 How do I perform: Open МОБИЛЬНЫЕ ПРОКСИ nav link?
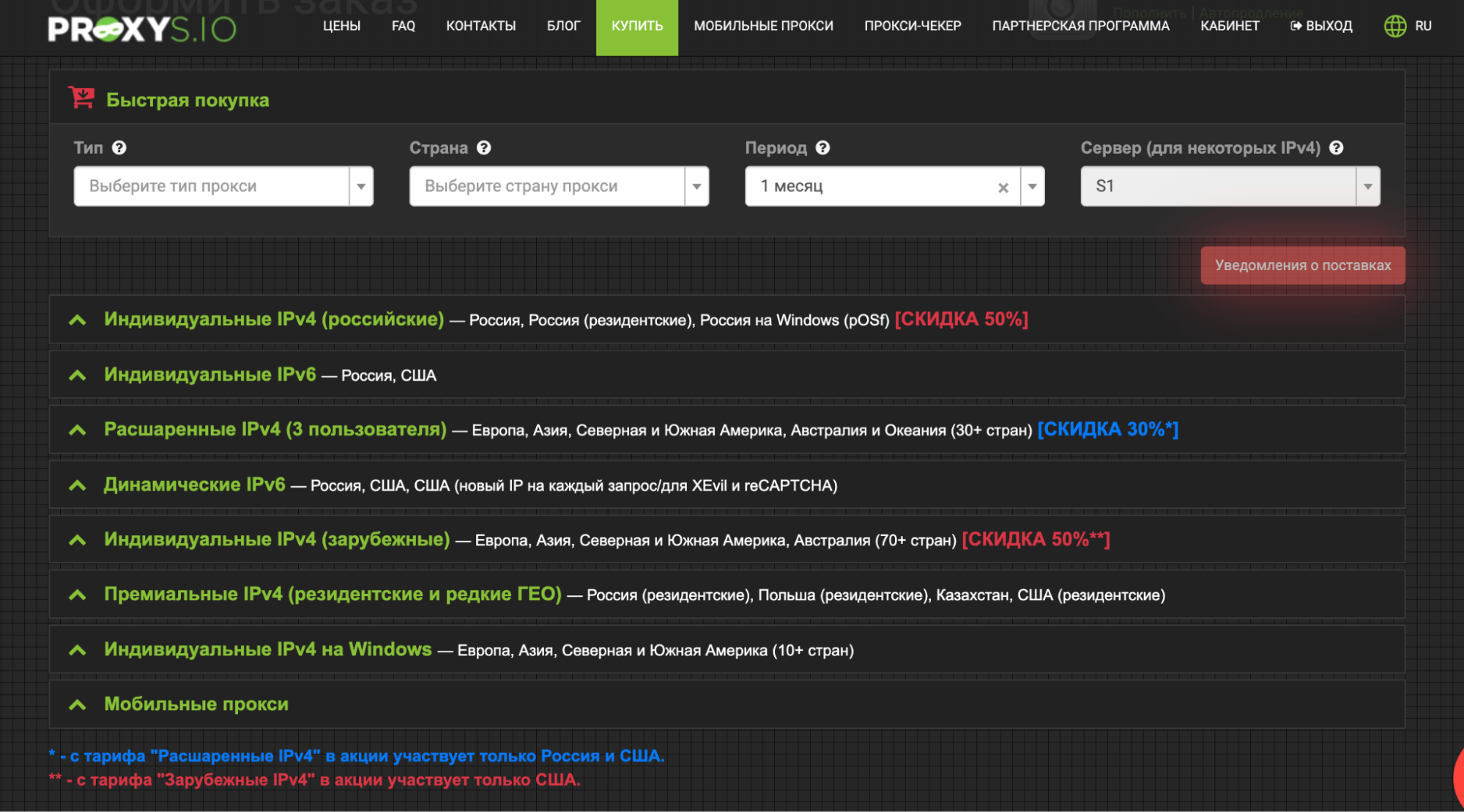click(x=763, y=26)
